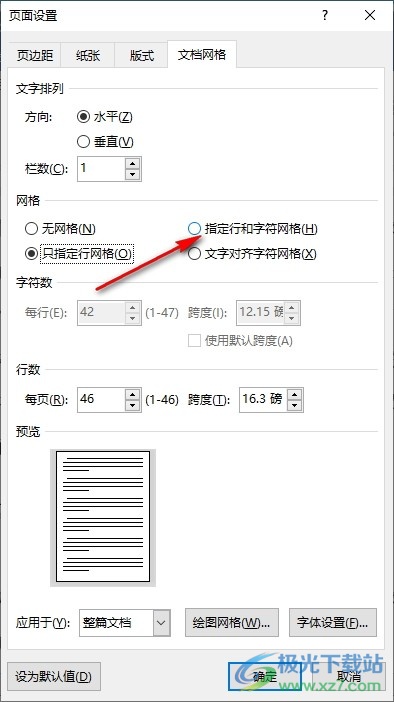Click the help question mark icon
The height and width of the screenshot is (702, 394).
(x=325, y=16)
